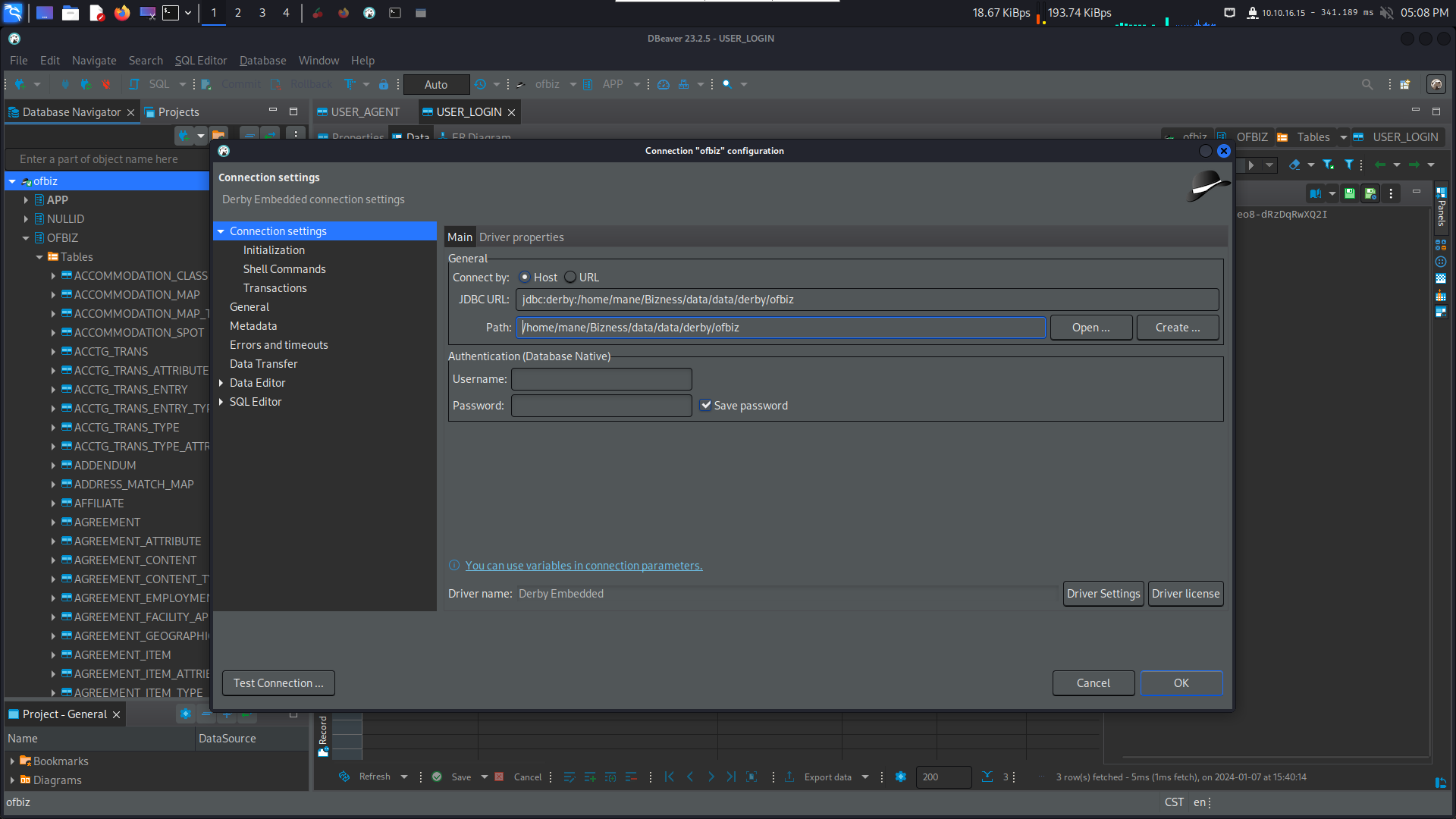This screenshot has width=1456, height=819.
Task: Click the green save floppy icon in value panel
Action: [1350, 193]
